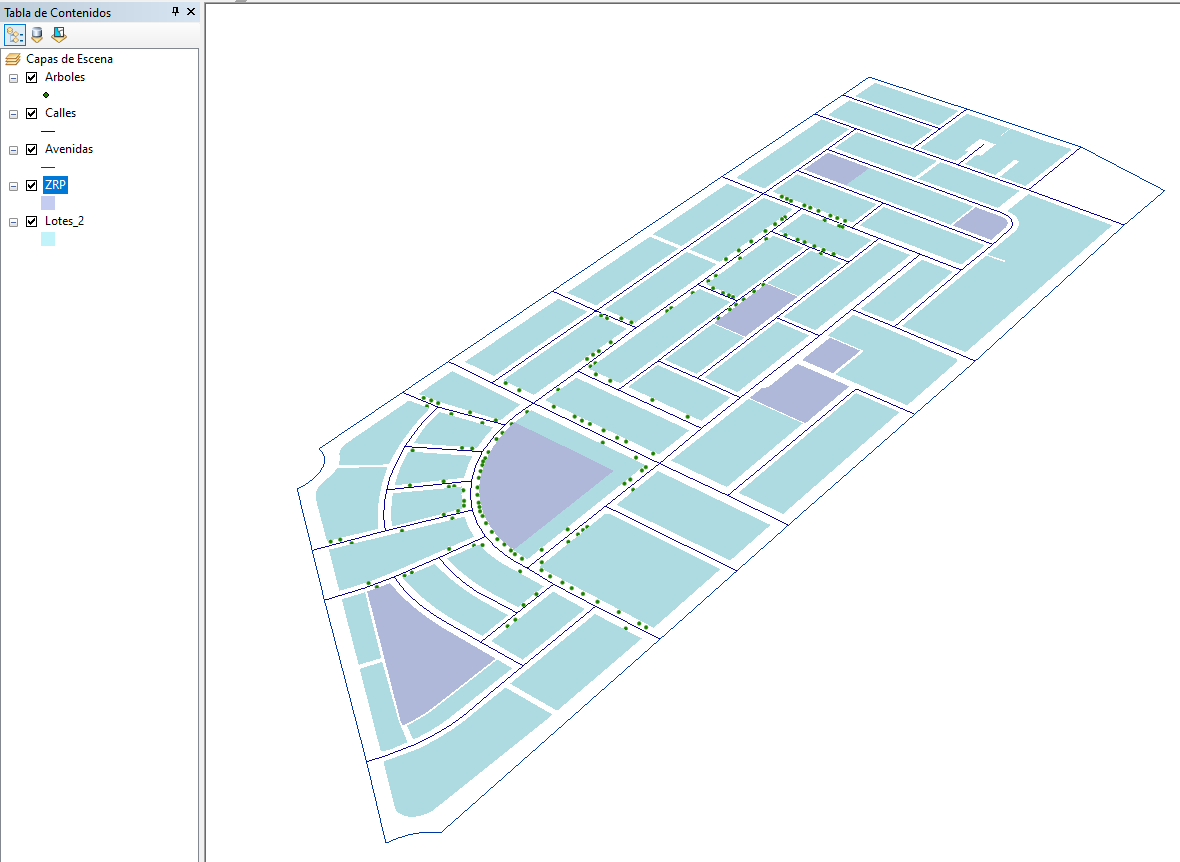
Task: Toggle the Avenidas layer visibility checkbox
Action: point(32,149)
